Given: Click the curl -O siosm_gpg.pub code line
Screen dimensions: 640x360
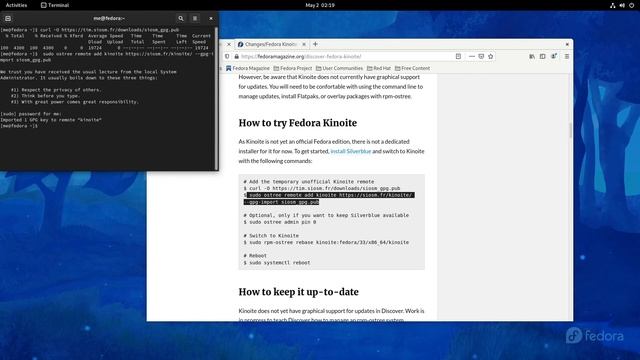Looking at the screenshot, I should 322,188.
